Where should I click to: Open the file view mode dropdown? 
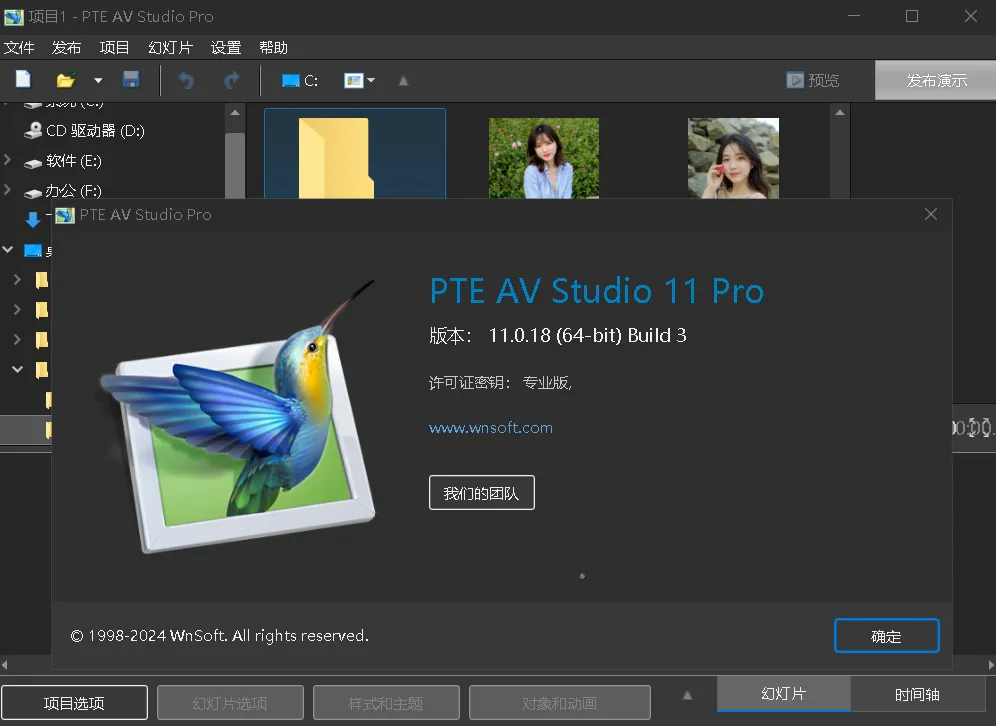(360, 80)
